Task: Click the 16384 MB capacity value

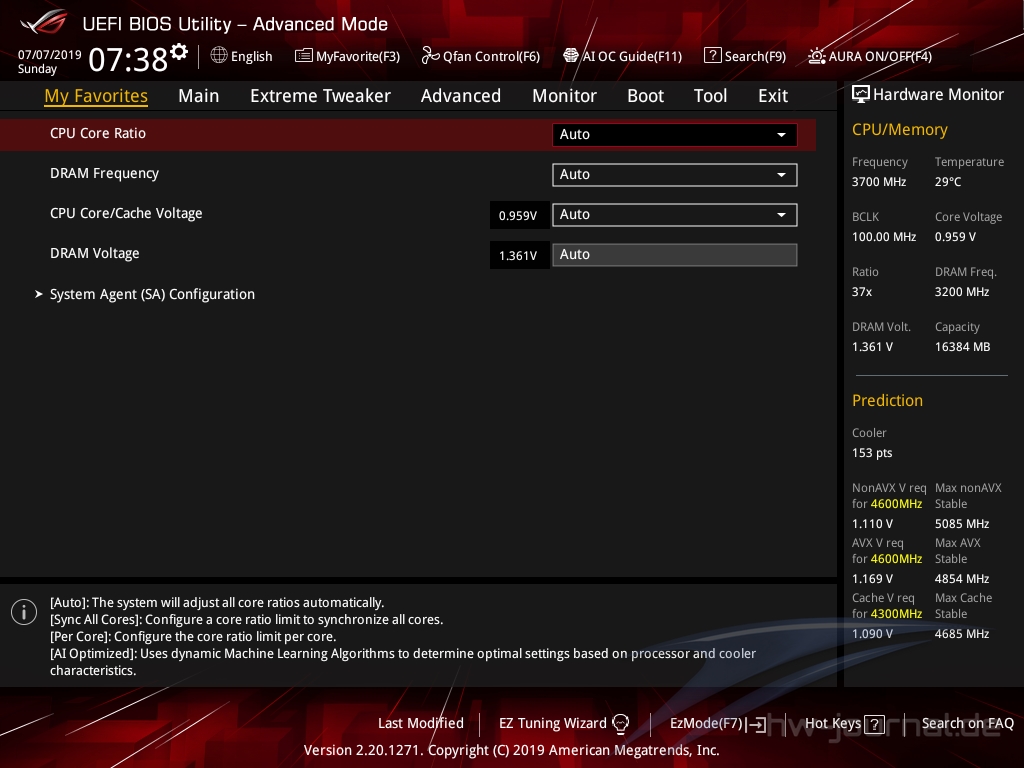Action: click(963, 347)
